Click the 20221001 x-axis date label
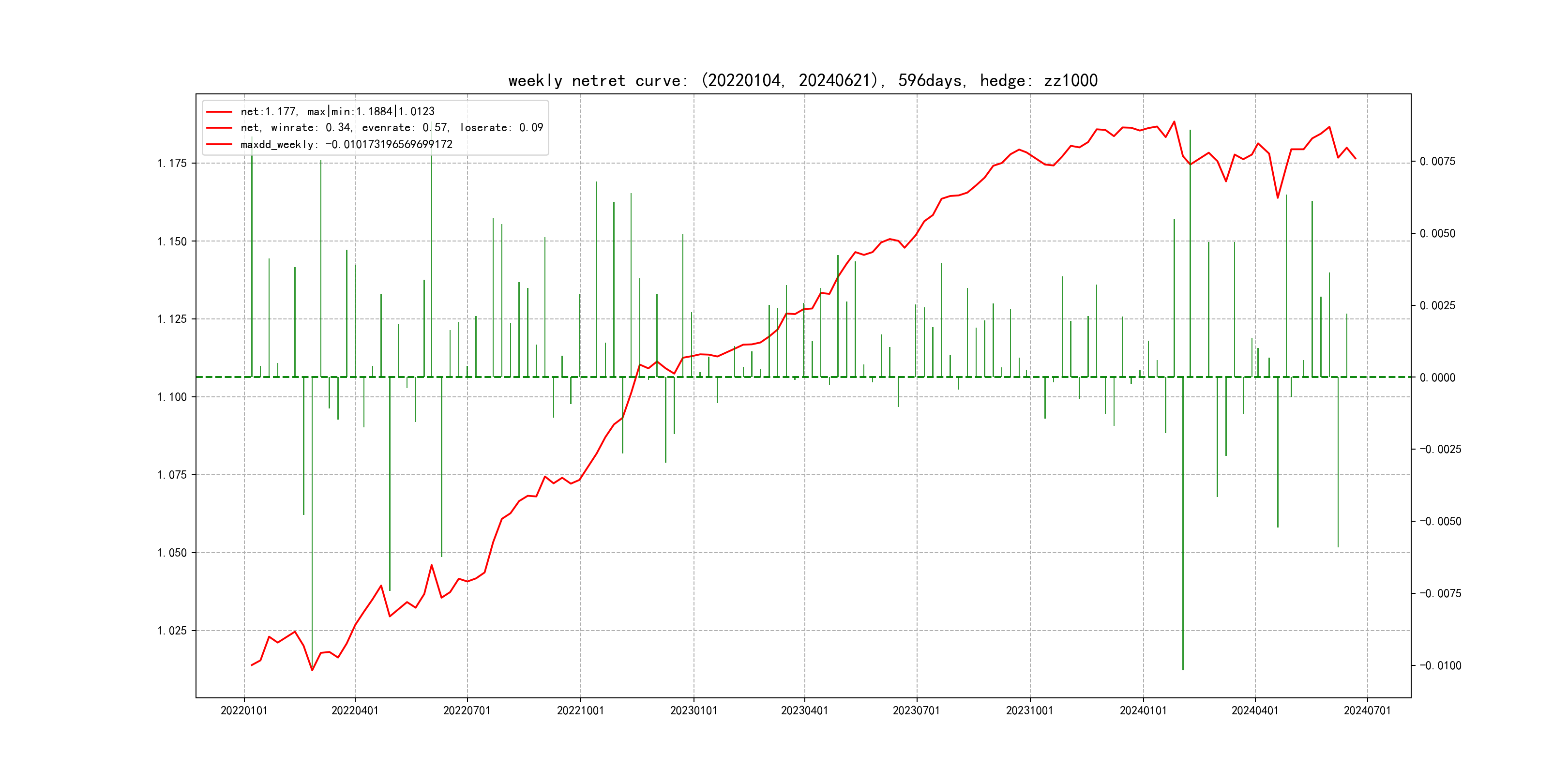The image size is (1568, 784). (580, 711)
